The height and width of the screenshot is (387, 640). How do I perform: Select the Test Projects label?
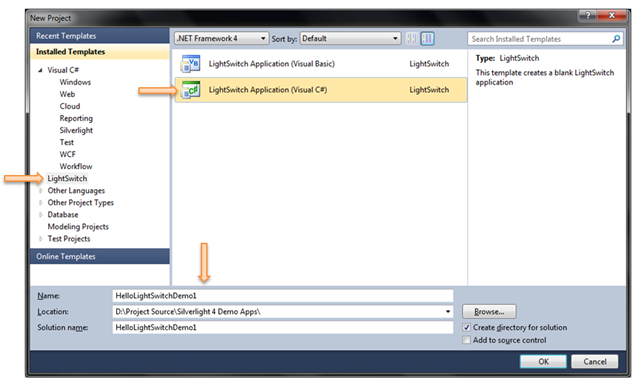click(x=69, y=239)
